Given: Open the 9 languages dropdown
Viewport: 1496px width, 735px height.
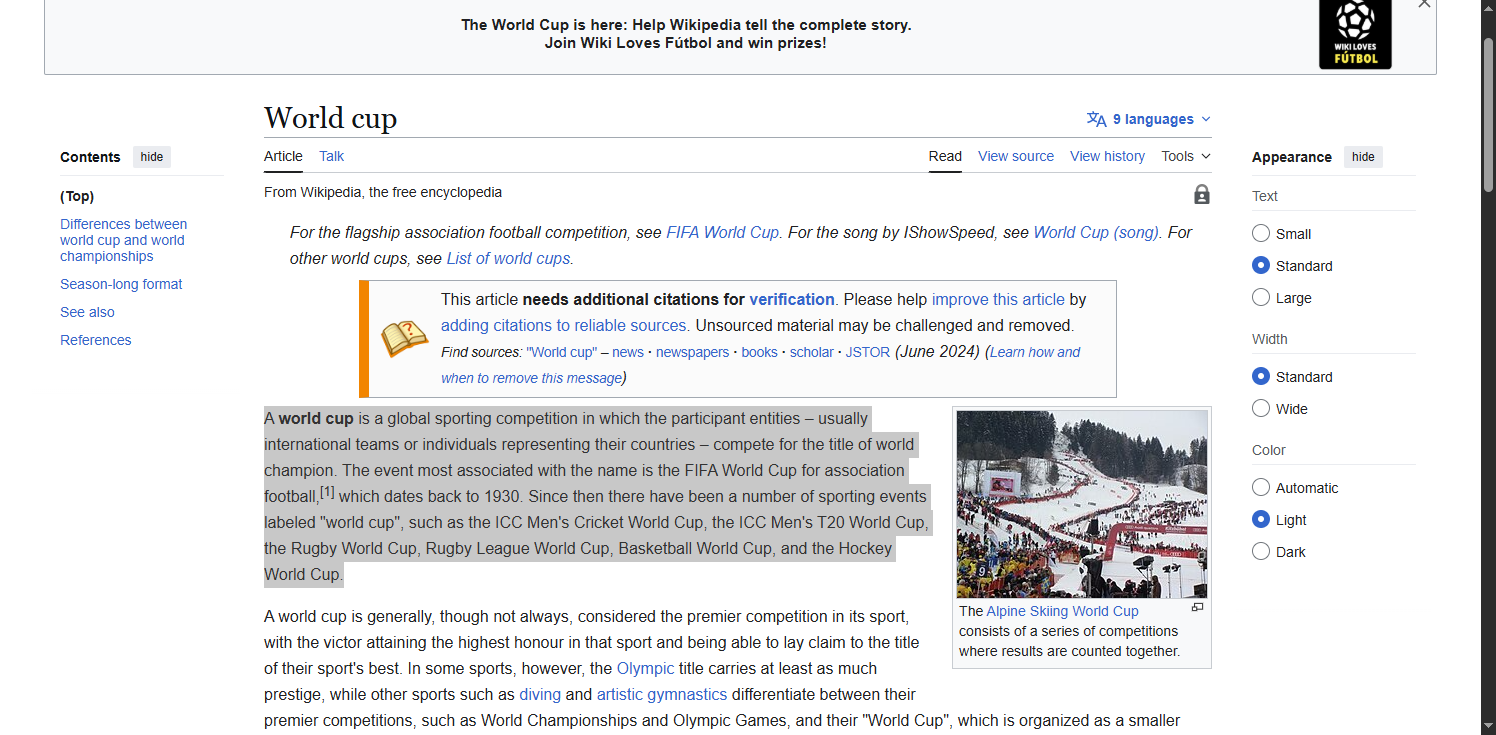Looking at the screenshot, I should [x=1149, y=119].
